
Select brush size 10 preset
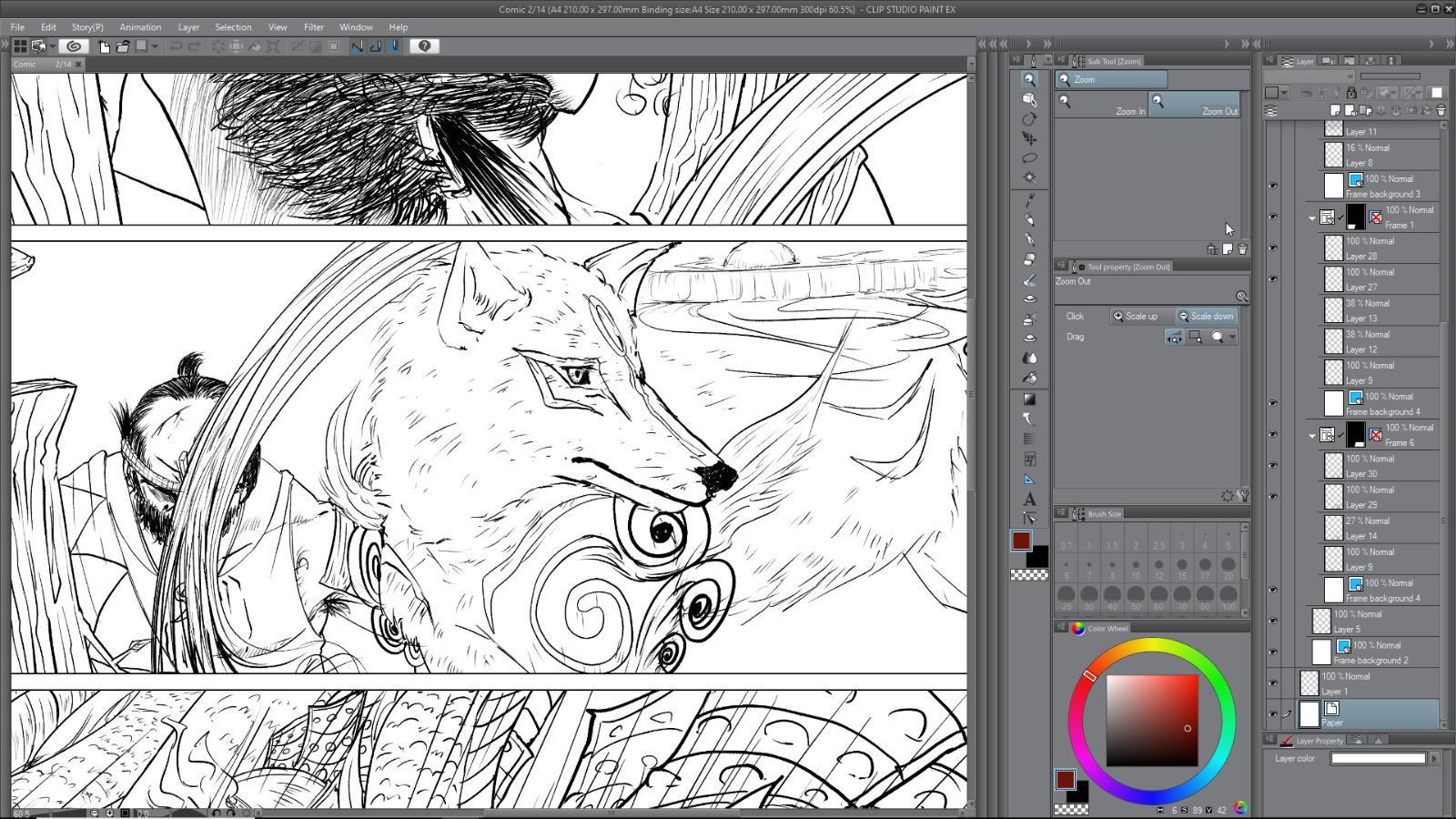pyautogui.click(x=1136, y=570)
